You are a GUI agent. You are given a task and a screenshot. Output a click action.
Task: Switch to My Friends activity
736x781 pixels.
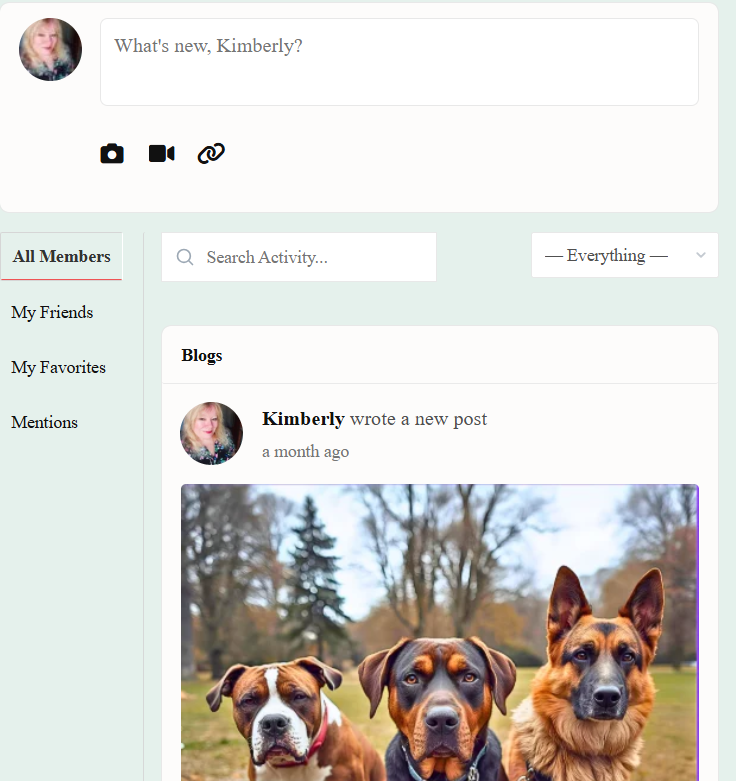click(52, 313)
